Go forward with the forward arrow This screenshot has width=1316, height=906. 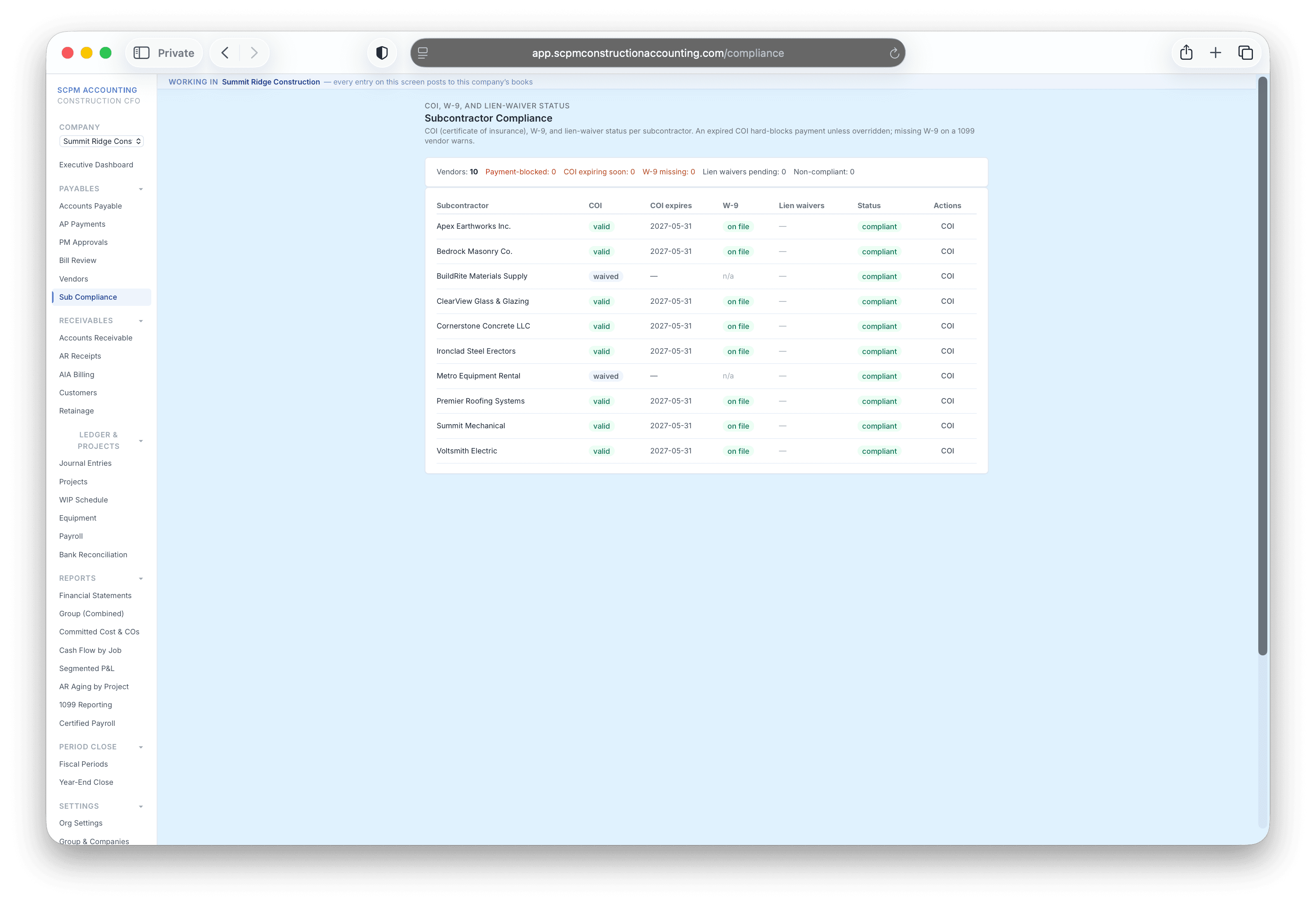(x=254, y=53)
